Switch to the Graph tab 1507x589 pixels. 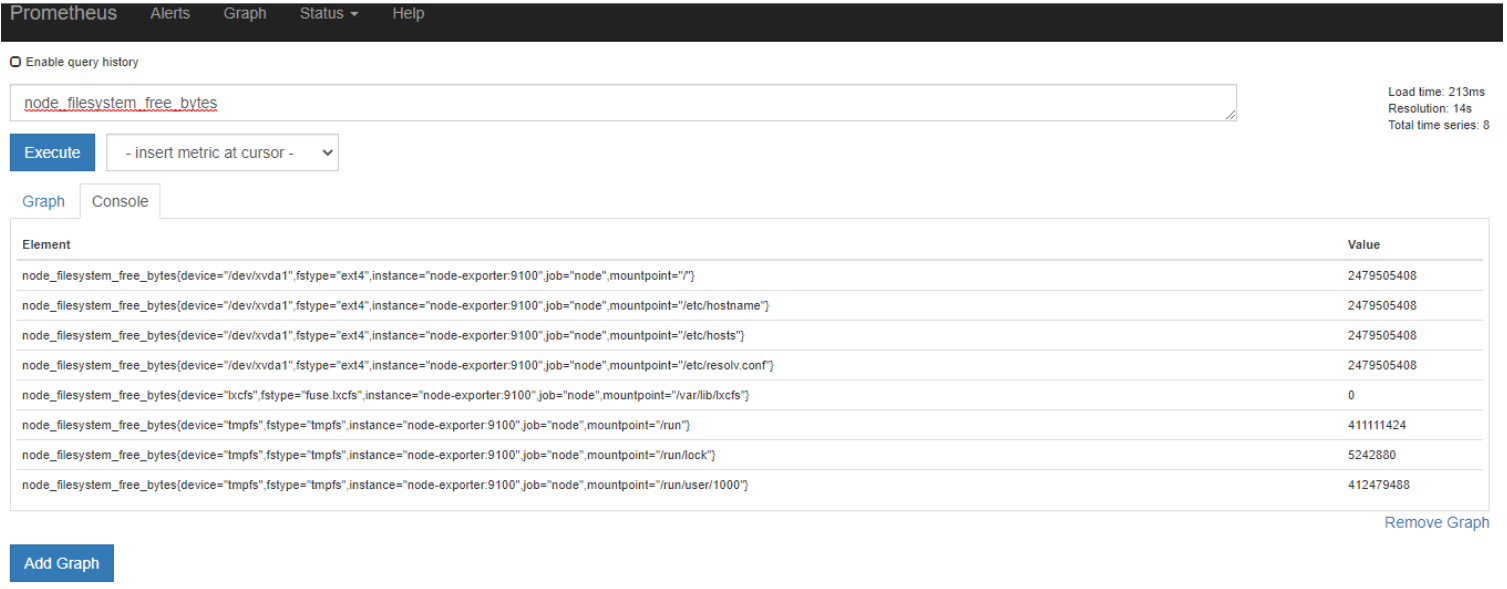point(43,201)
